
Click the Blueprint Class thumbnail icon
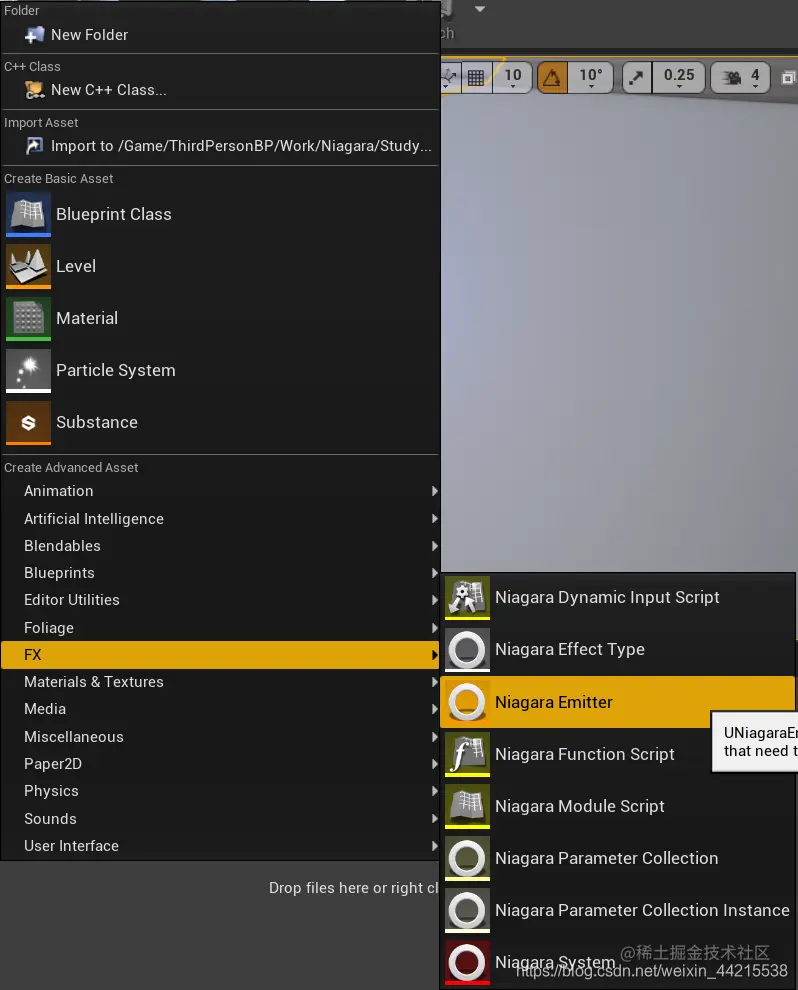coord(28,215)
